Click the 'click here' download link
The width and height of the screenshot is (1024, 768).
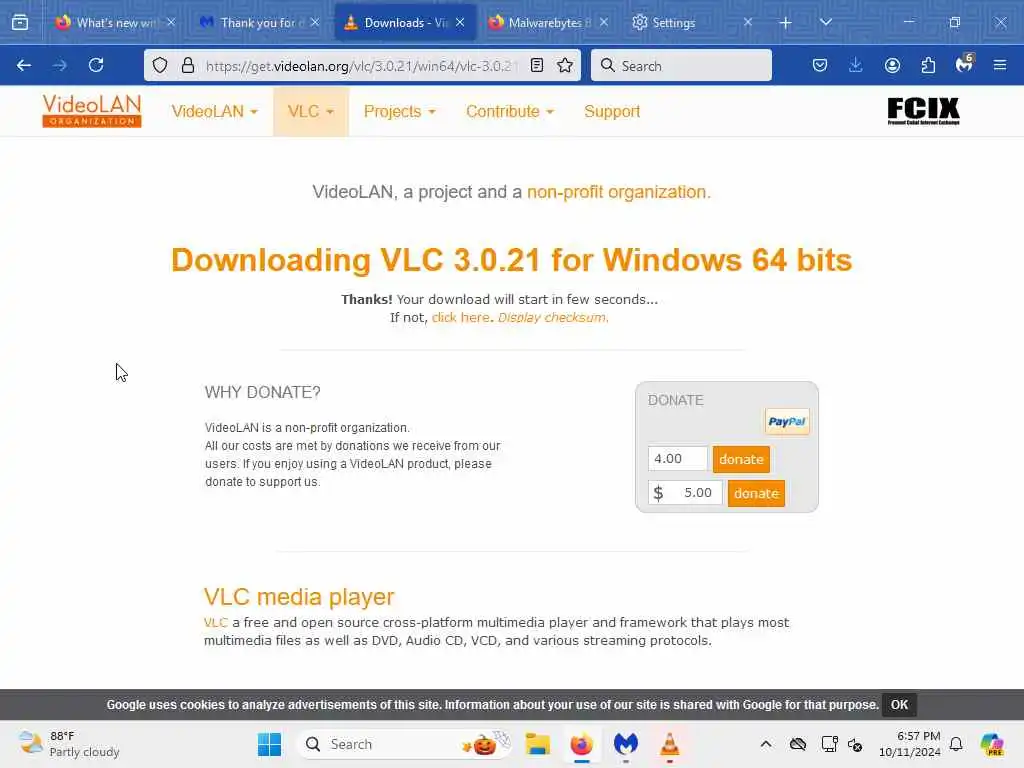click(x=460, y=317)
